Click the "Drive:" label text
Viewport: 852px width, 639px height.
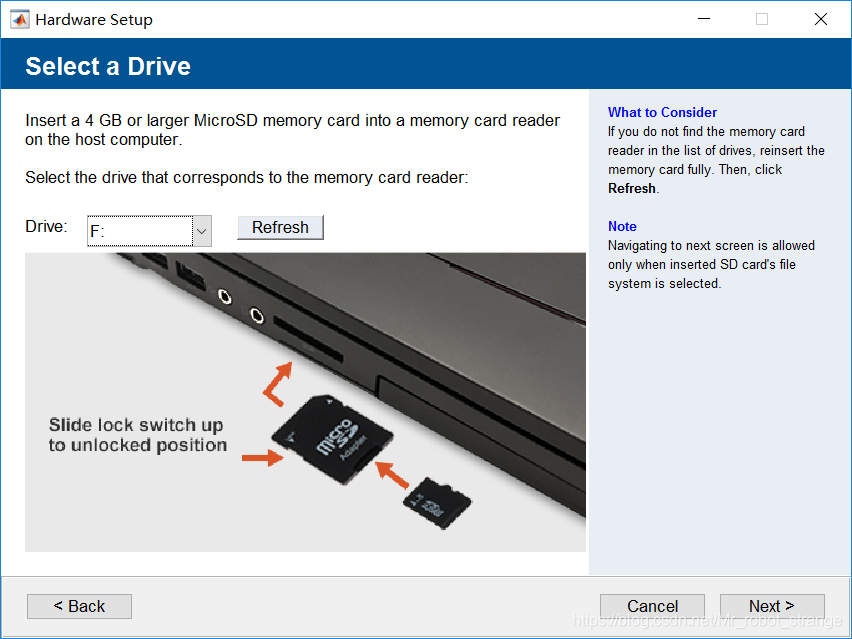[x=46, y=227]
